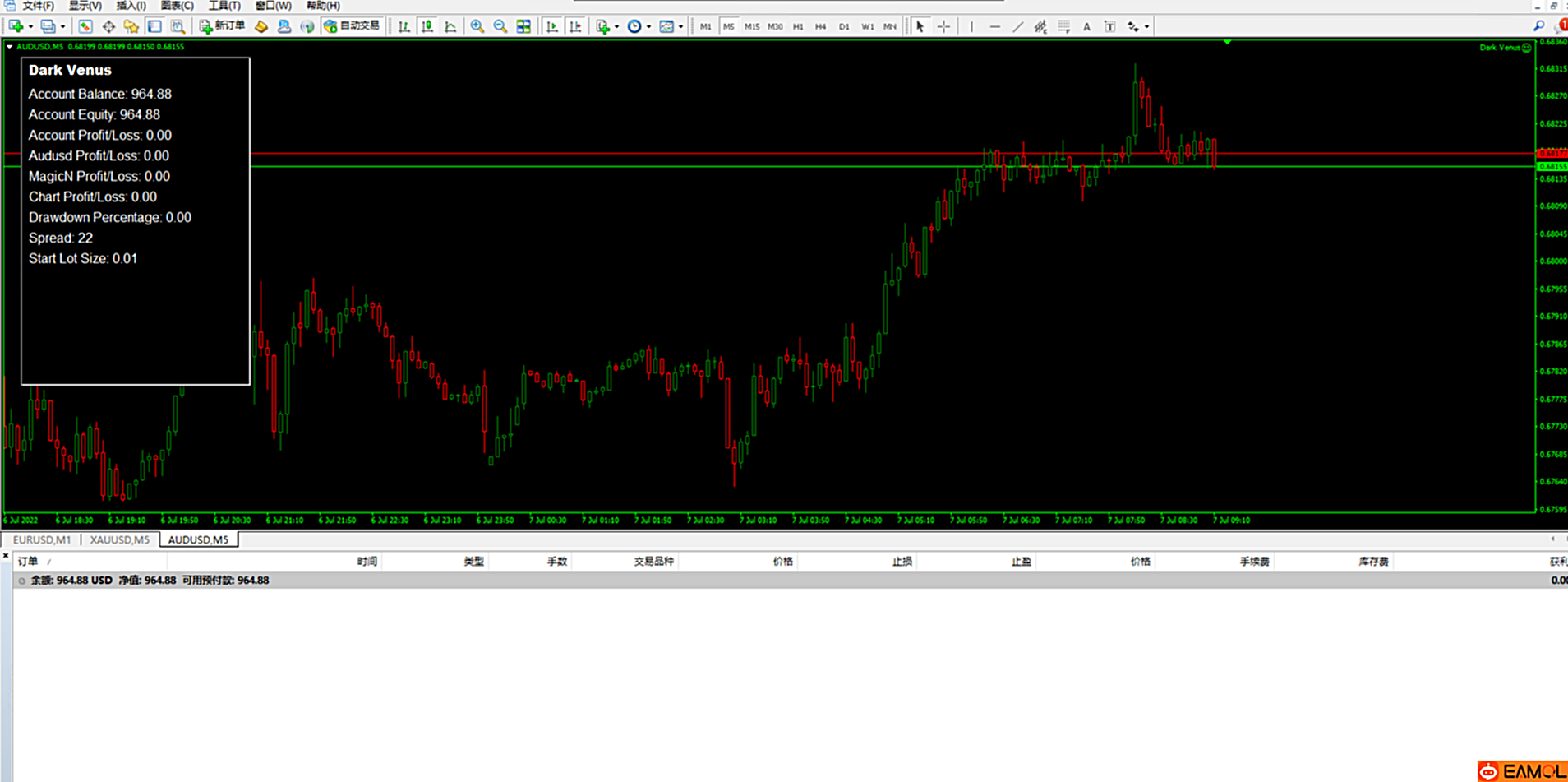Open the 图表(C) menu
The width and height of the screenshot is (1568, 782).
[177, 6]
